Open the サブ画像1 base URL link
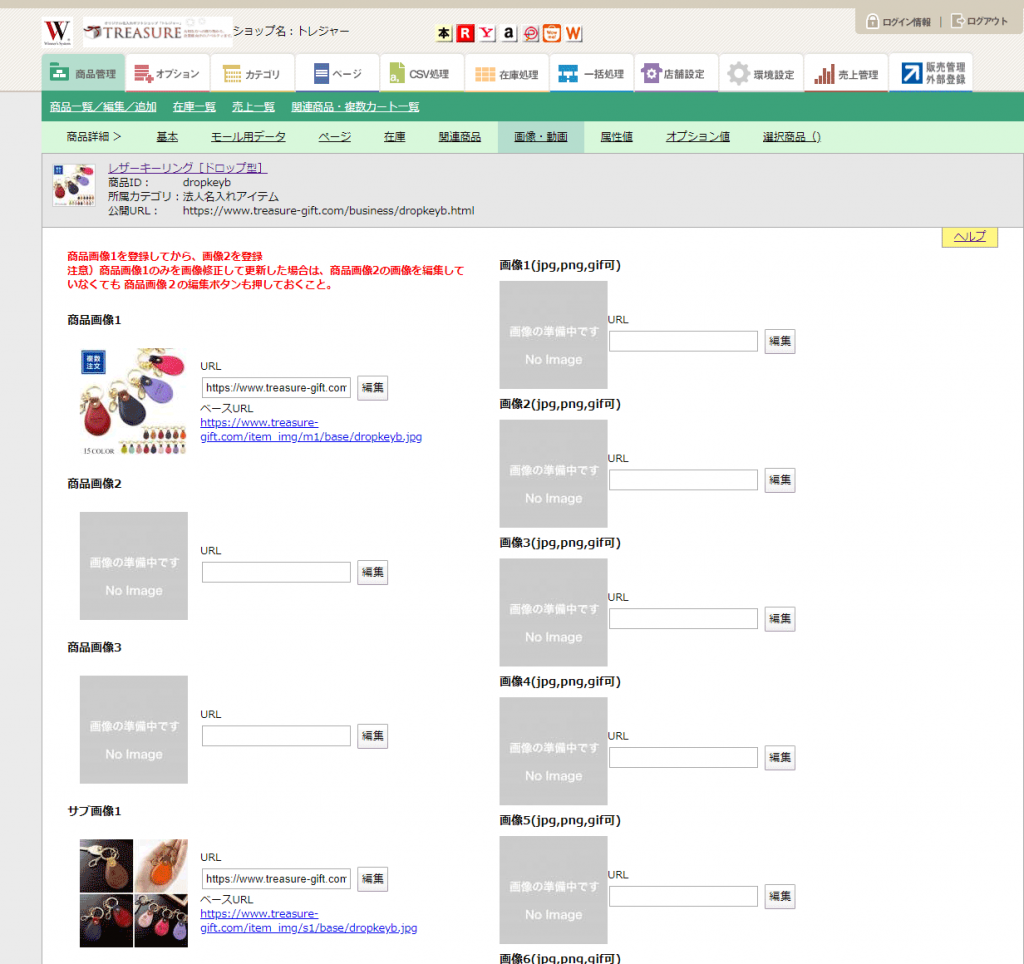Screen dimensions: 1024x964 308,921
